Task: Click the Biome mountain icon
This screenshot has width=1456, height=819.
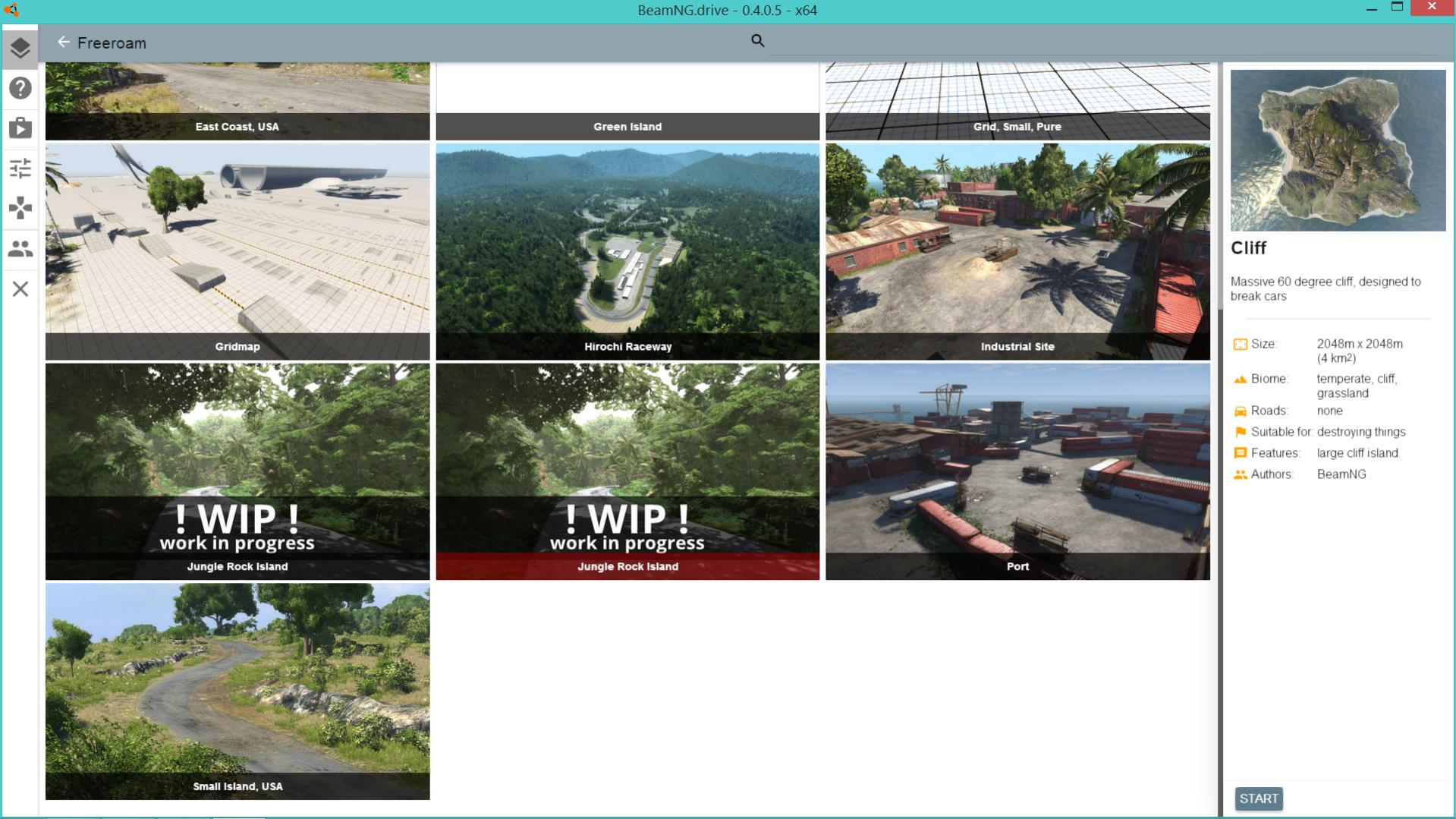Action: pyautogui.click(x=1240, y=380)
